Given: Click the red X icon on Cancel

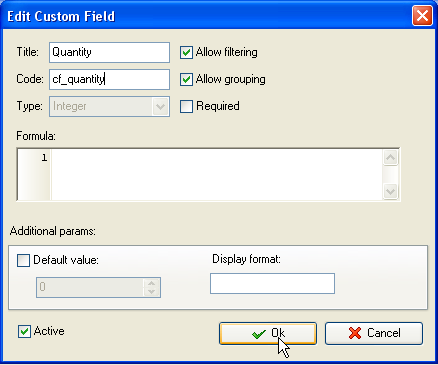Looking at the screenshot, I should tap(355, 333).
